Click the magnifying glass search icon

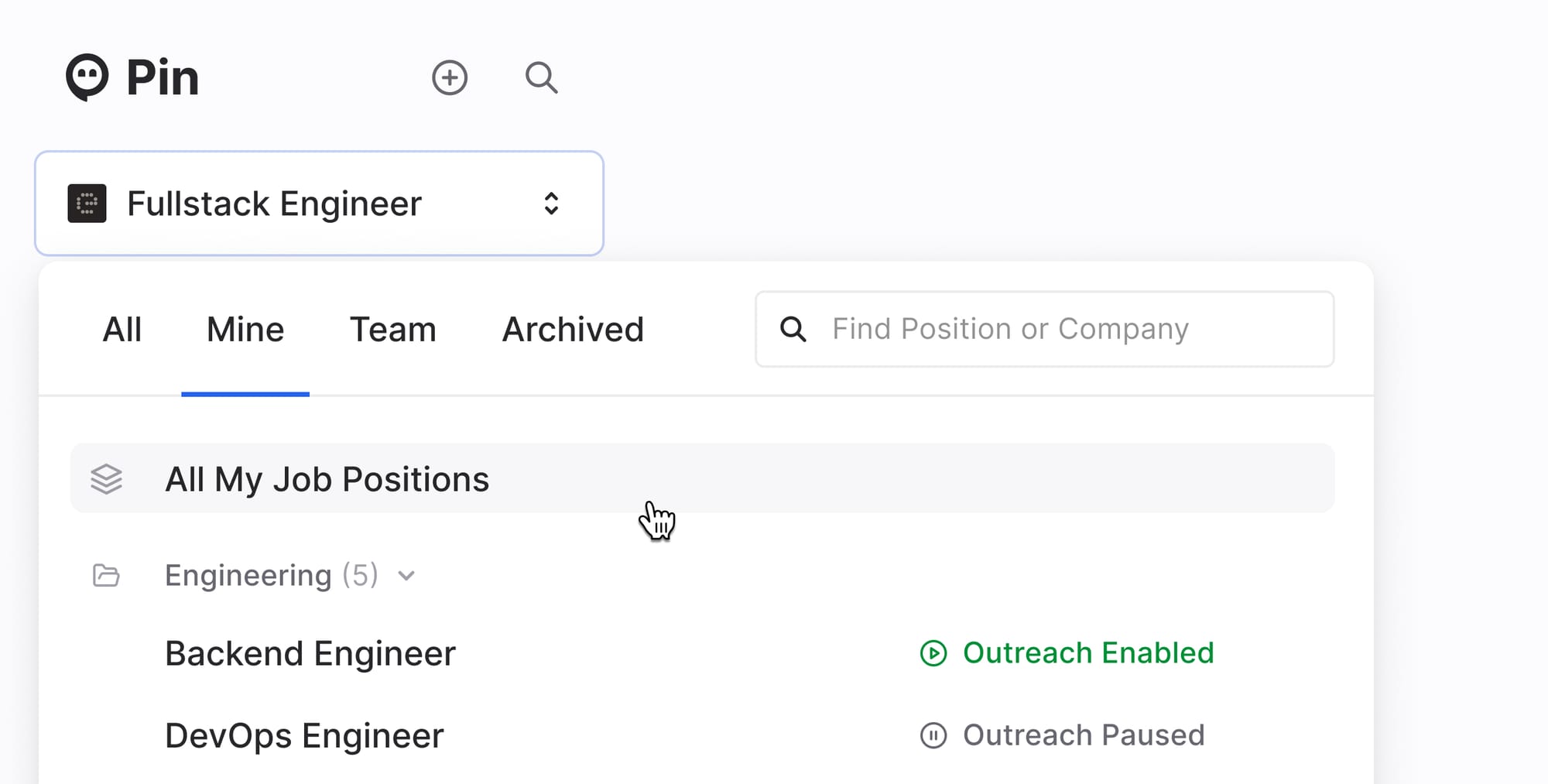tap(542, 77)
